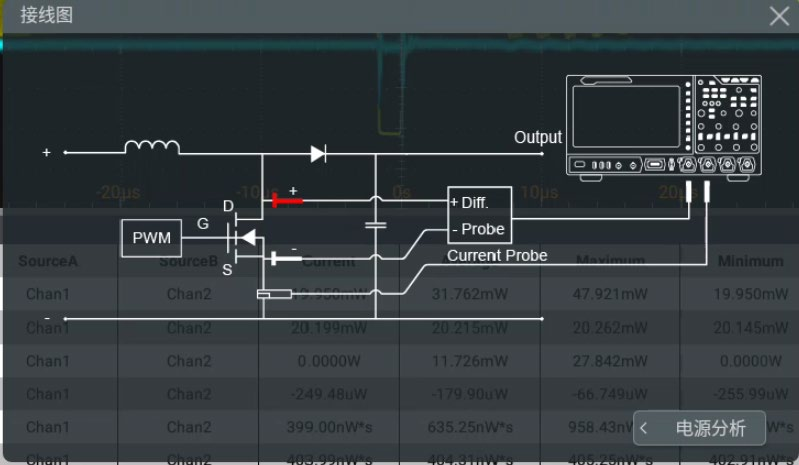The image size is (799, 465).
Task: Click the current probe clamp symbol
Action: tap(274, 294)
